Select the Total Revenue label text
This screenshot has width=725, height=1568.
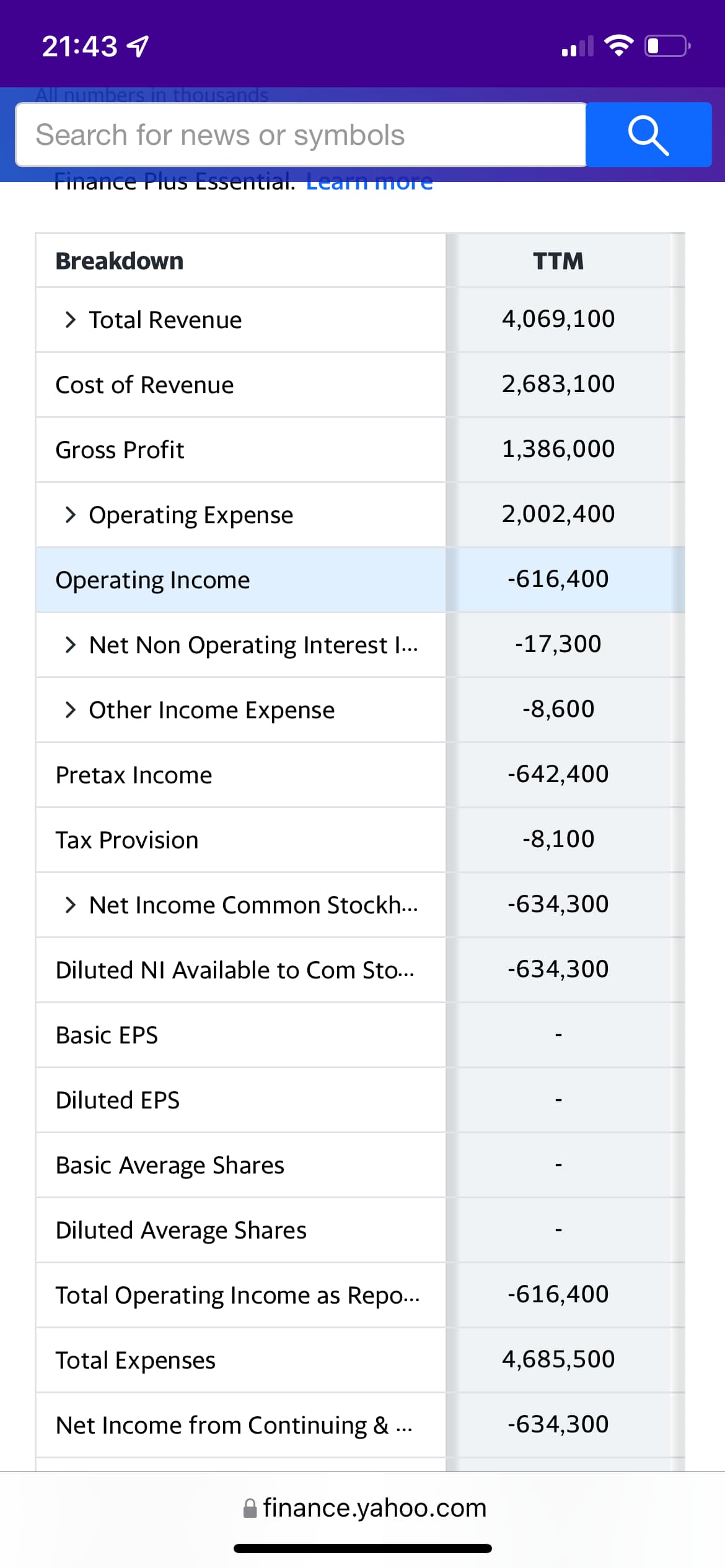click(x=165, y=320)
